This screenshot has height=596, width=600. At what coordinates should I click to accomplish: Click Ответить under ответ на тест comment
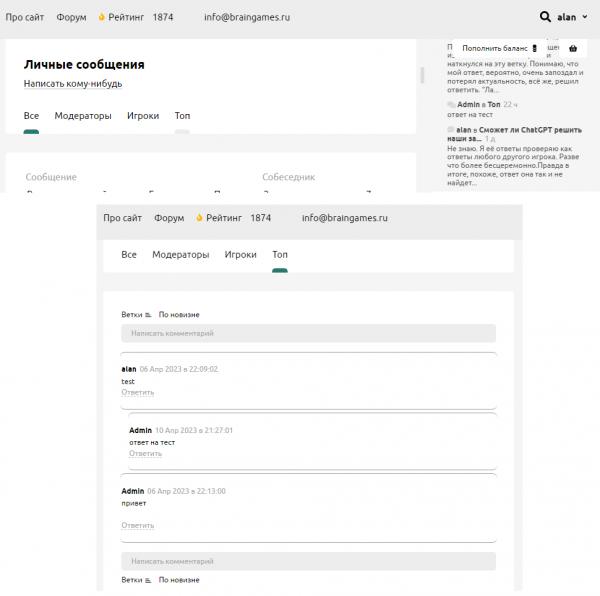pos(145,454)
